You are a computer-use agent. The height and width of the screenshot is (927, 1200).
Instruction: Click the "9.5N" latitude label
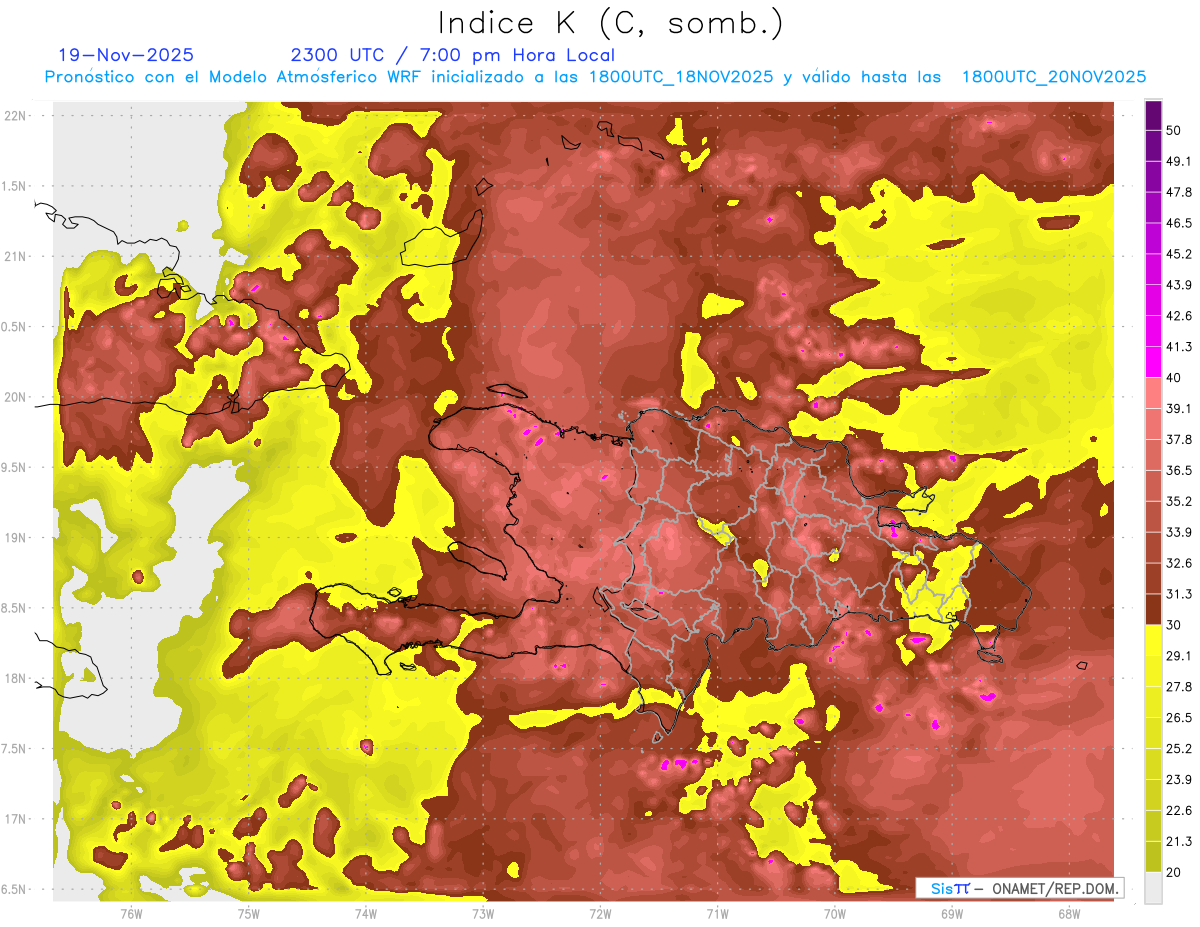tap(15, 467)
